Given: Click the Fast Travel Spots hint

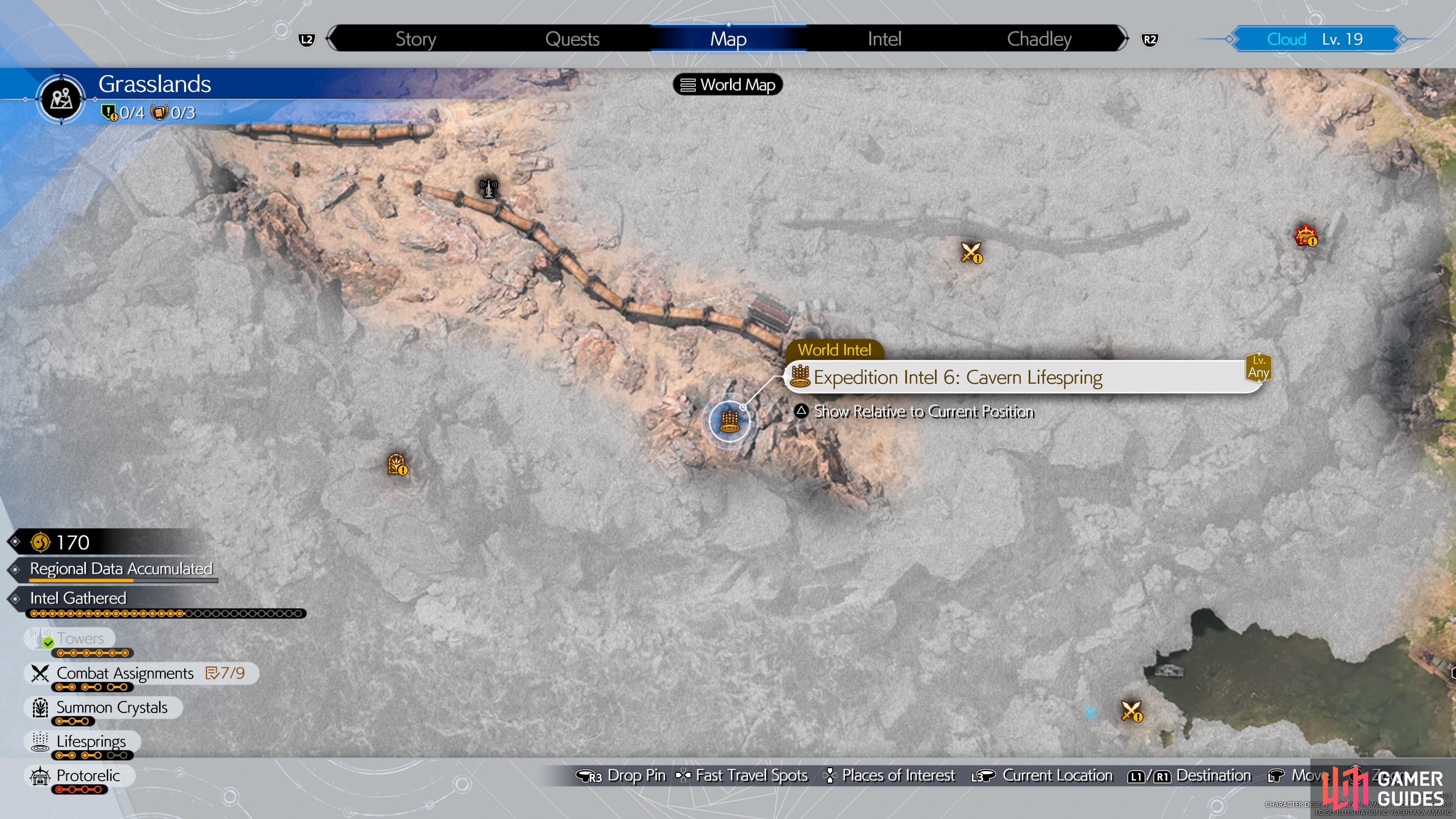Looking at the screenshot, I should coord(742,775).
